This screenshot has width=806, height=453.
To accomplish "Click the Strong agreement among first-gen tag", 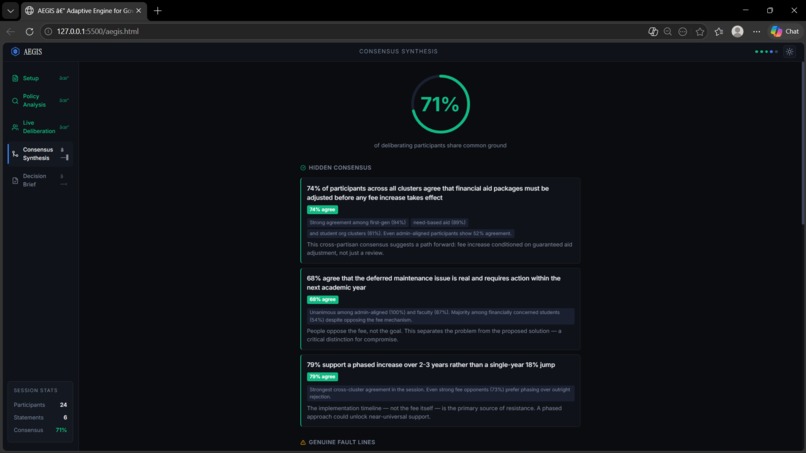I will [x=358, y=223].
